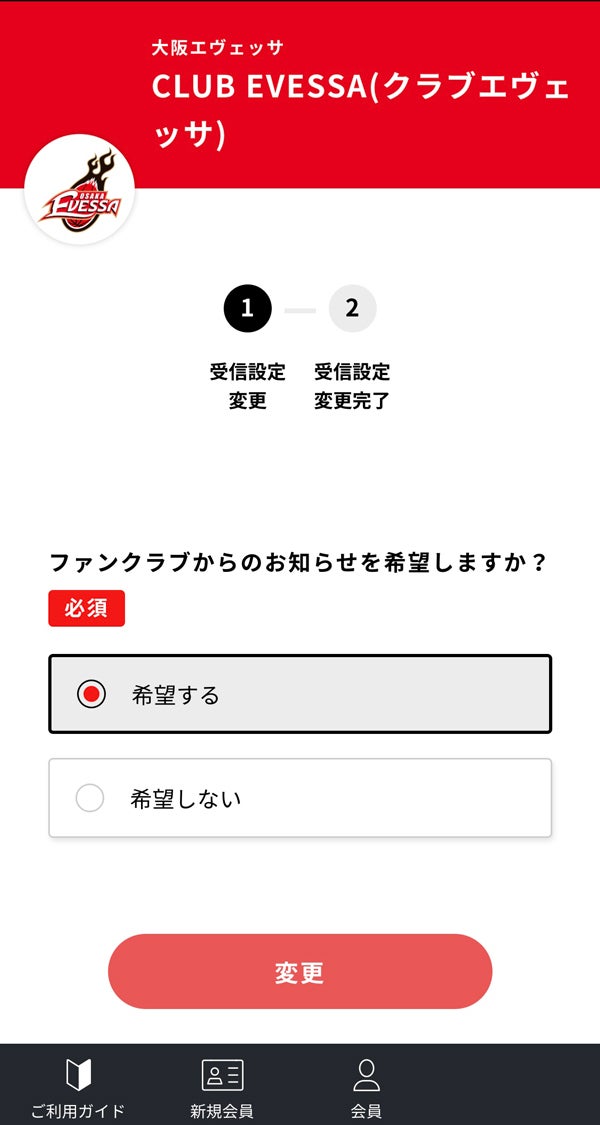Open the ご利用ガイド text label
Screen dimensions: 600x1125
click(78, 1111)
